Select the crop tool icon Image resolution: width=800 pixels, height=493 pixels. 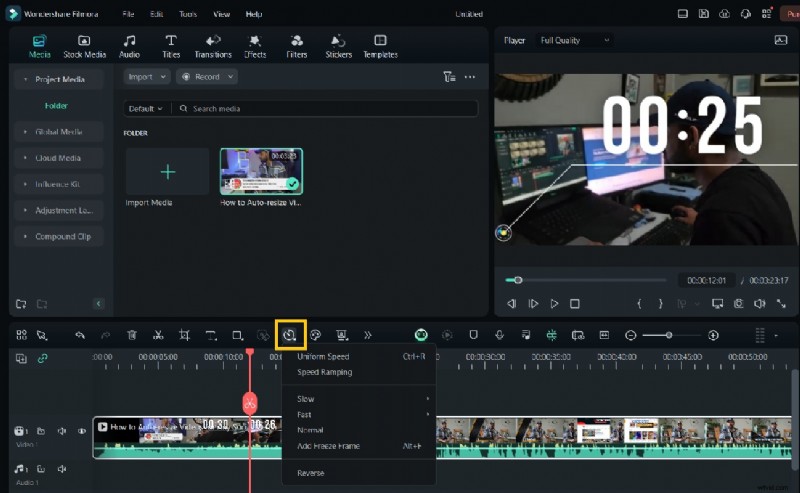pyautogui.click(x=184, y=335)
